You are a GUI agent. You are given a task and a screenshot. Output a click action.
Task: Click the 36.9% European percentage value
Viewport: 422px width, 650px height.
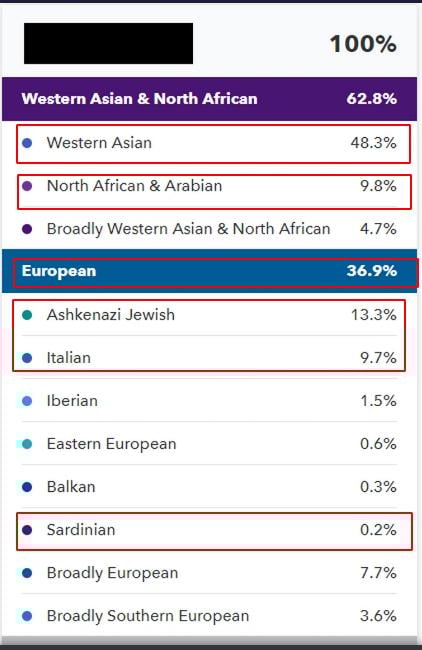pyautogui.click(x=372, y=271)
